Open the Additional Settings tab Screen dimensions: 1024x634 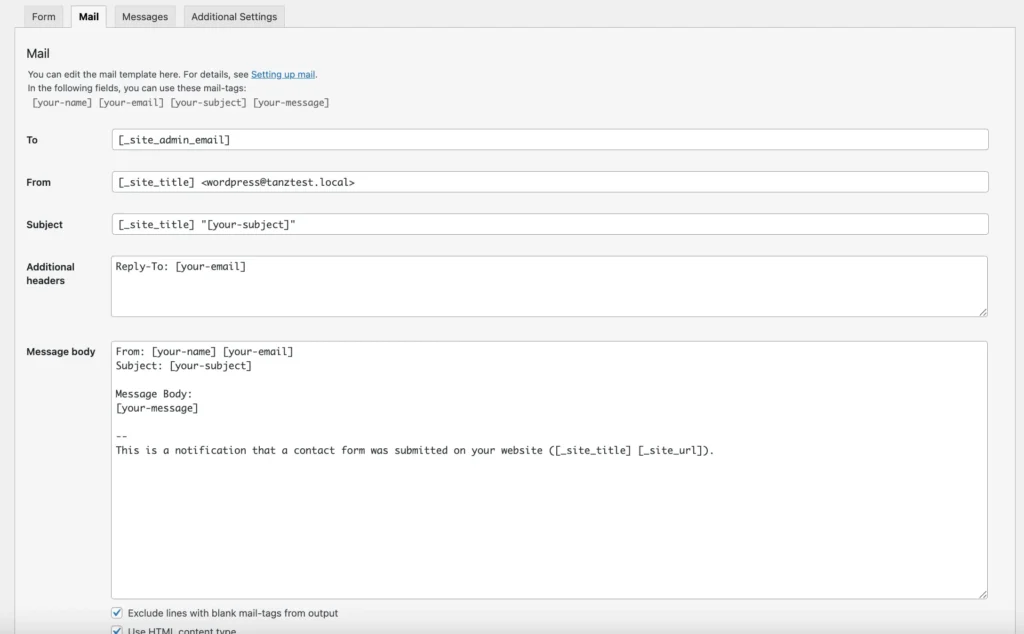click(234, 16)
